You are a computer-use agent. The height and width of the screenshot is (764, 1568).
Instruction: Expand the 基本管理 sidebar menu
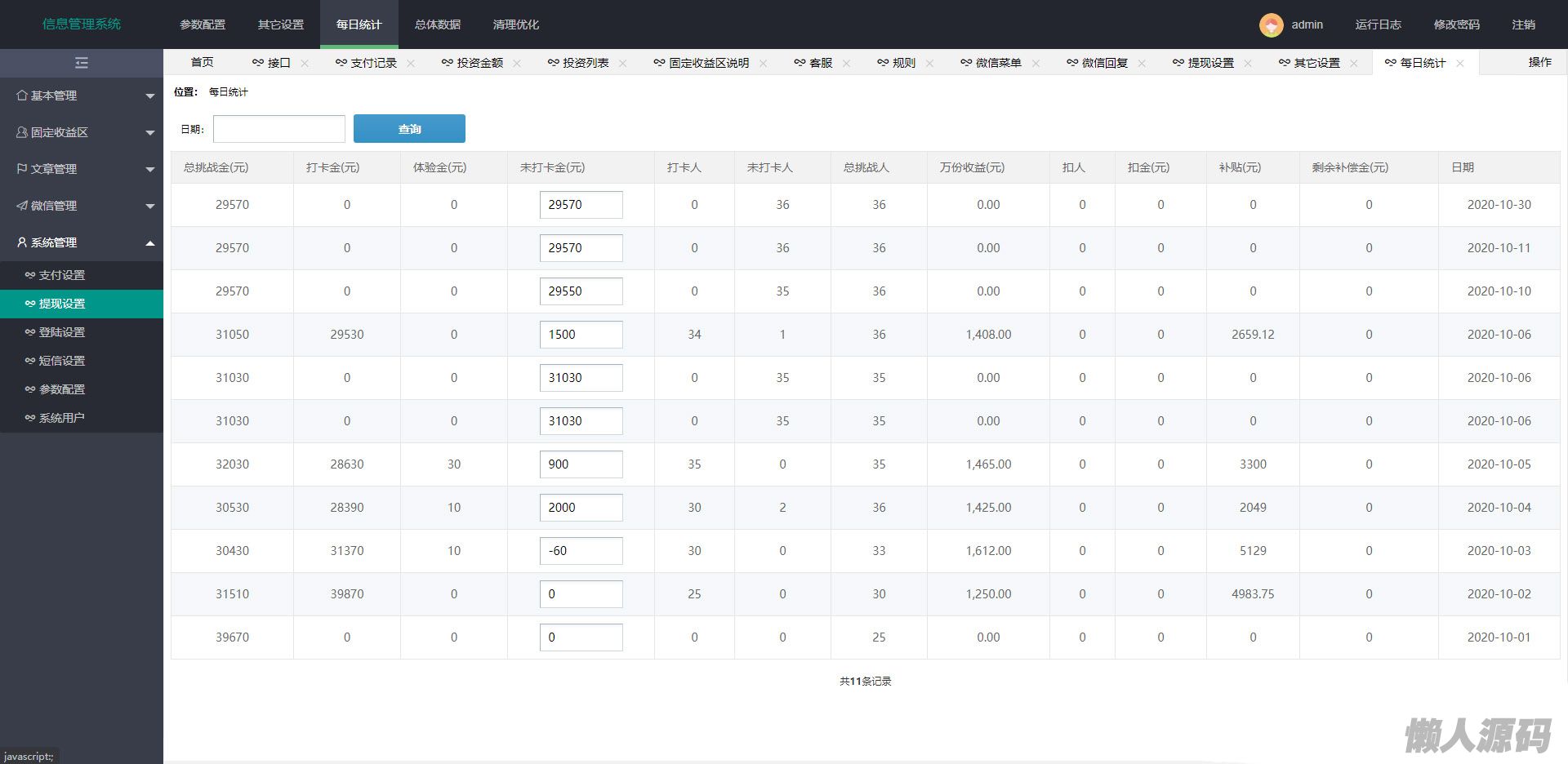(x=82, y=95)
